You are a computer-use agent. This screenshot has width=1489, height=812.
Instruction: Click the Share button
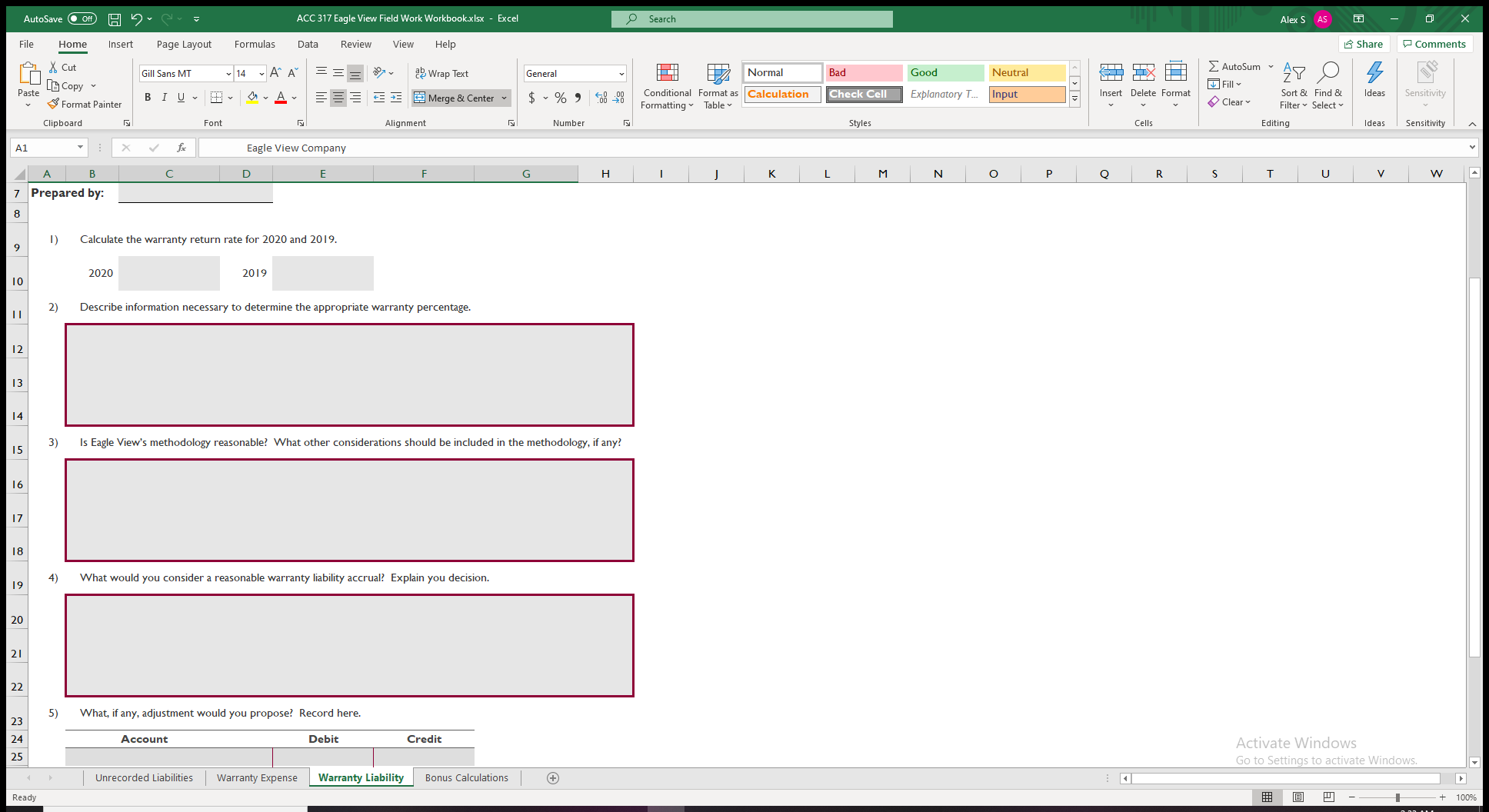click(1363, 44)
